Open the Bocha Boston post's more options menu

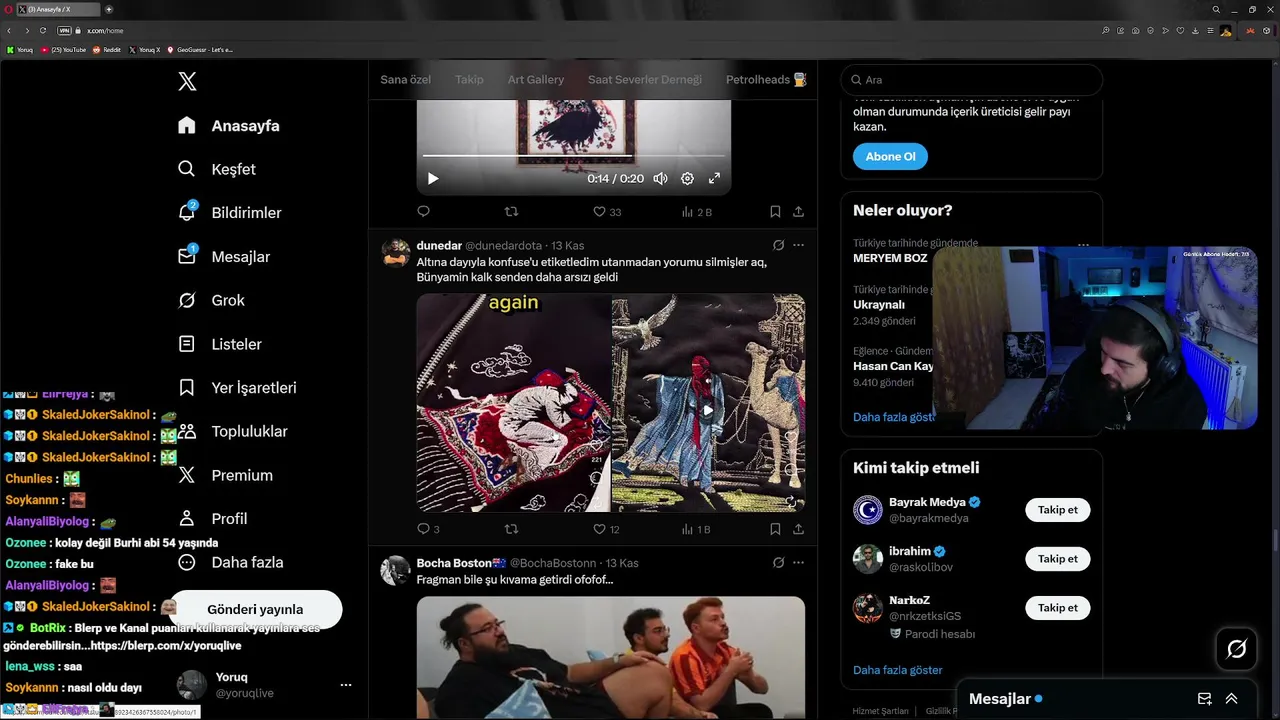pyautogui.click(x=798, y=563)
